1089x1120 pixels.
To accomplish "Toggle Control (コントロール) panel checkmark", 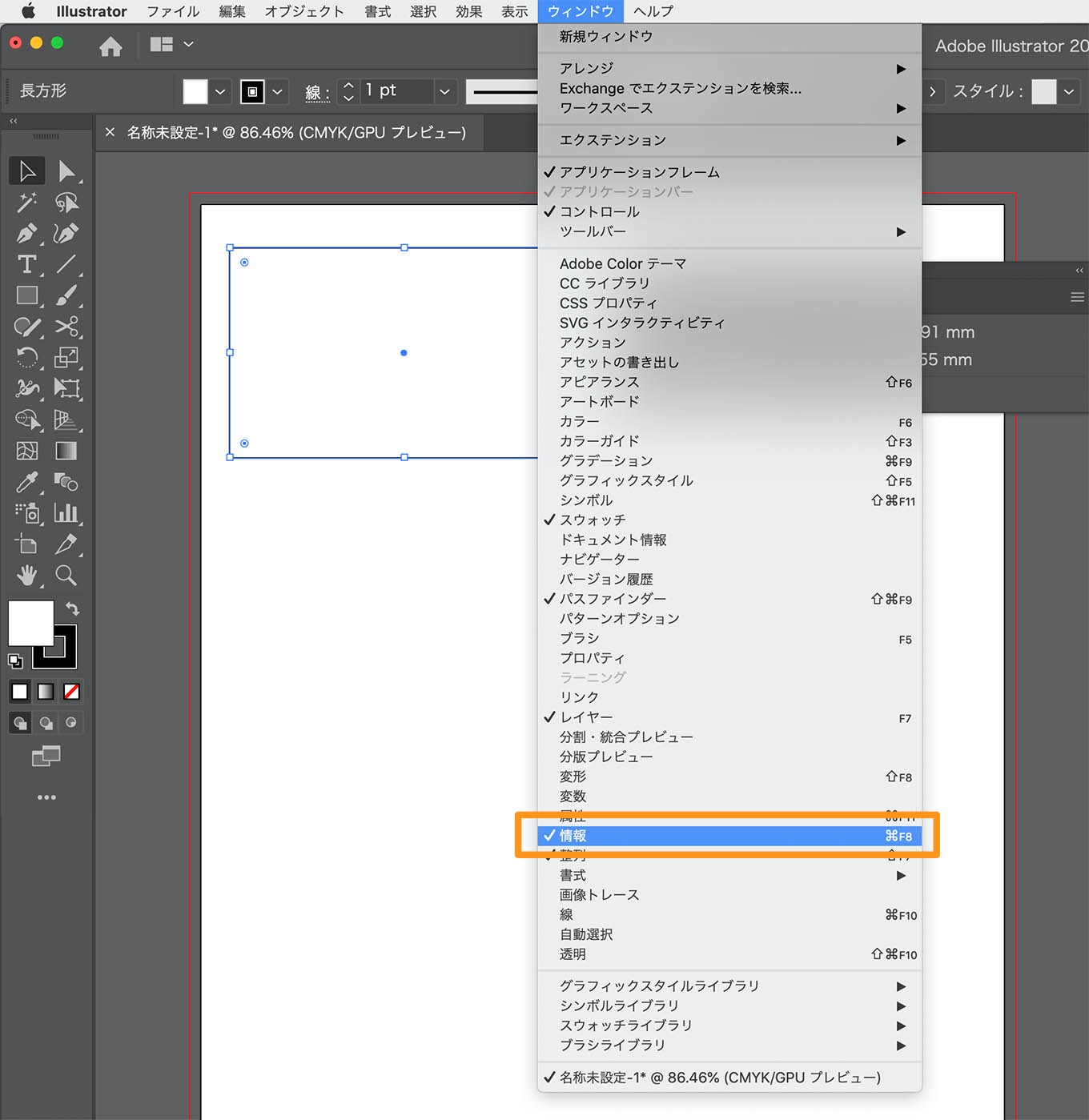I will [x=729, y=211].
